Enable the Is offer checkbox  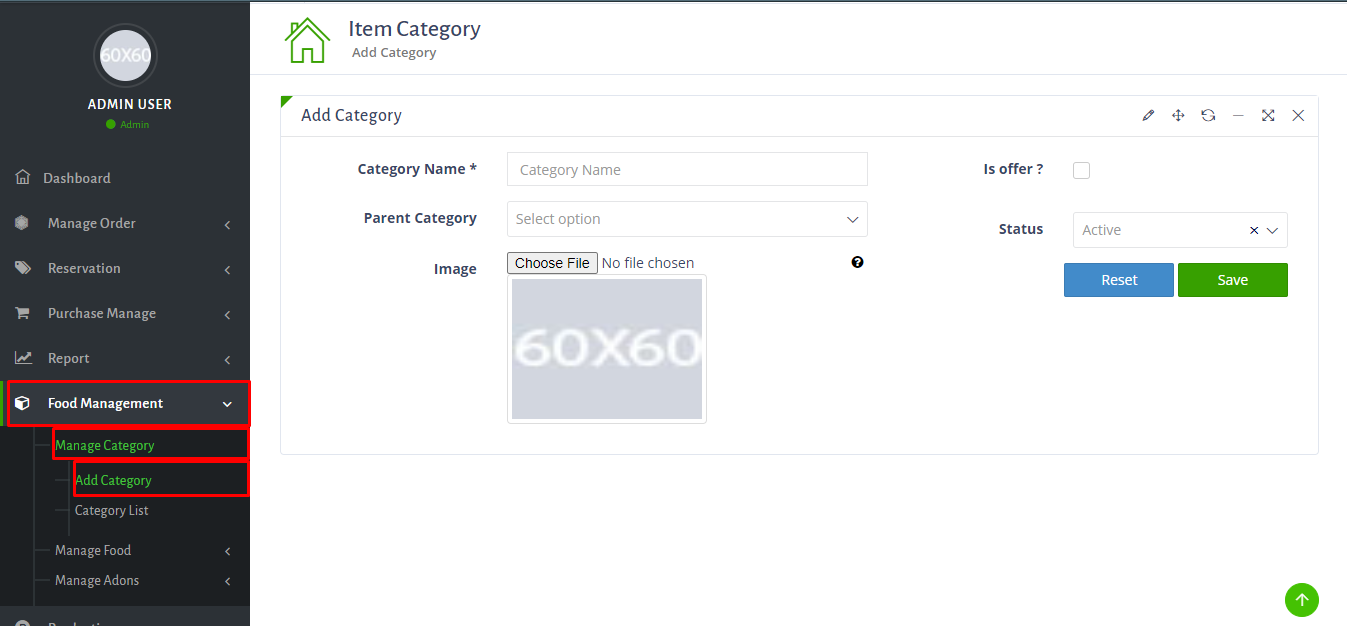coord(1081,170)
